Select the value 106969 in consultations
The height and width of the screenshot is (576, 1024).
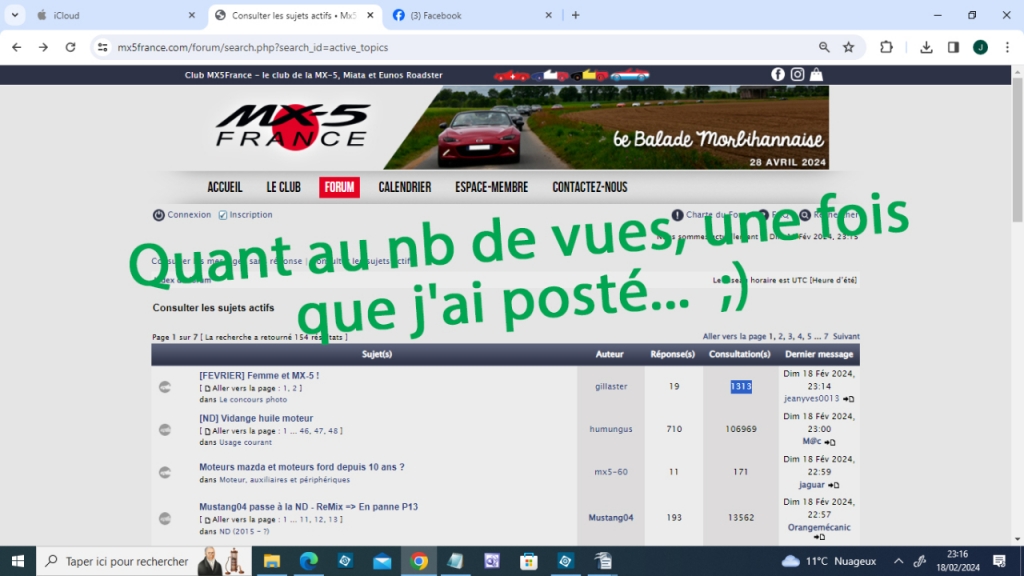pyautogui.click(x=741, y=429)
